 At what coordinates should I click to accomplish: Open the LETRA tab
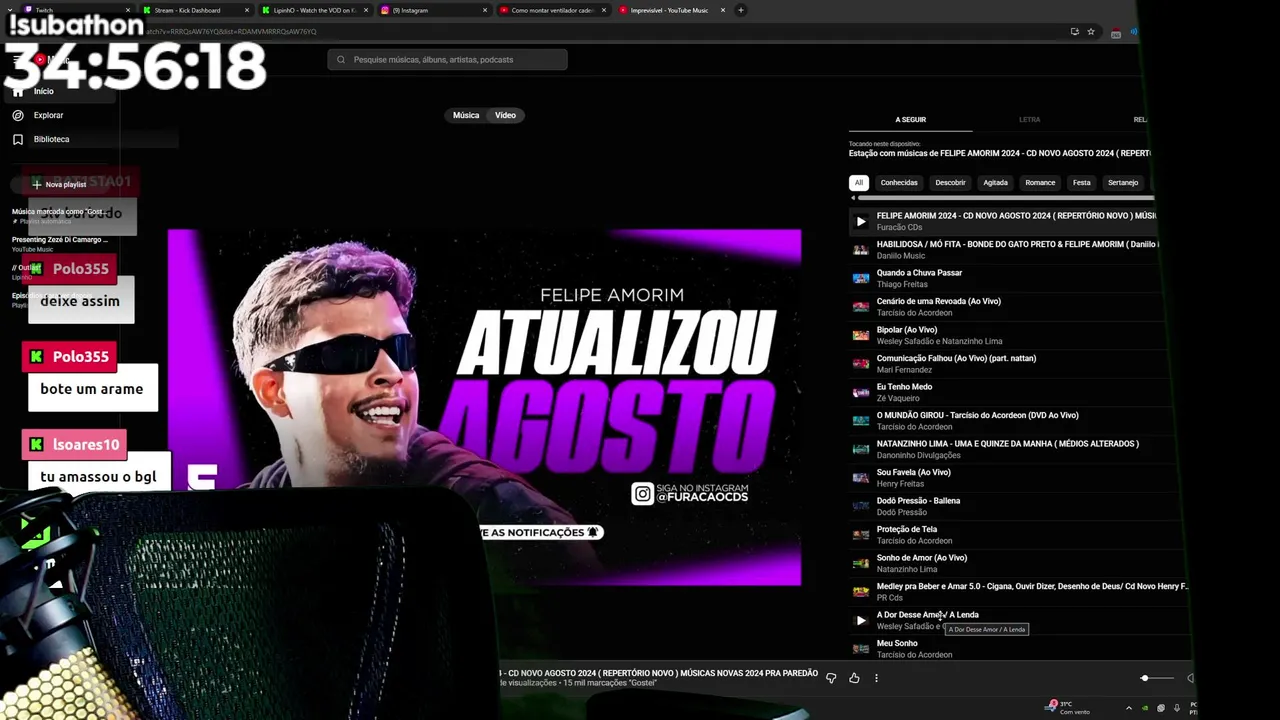pyautogui.click(x=1029, y=120)
